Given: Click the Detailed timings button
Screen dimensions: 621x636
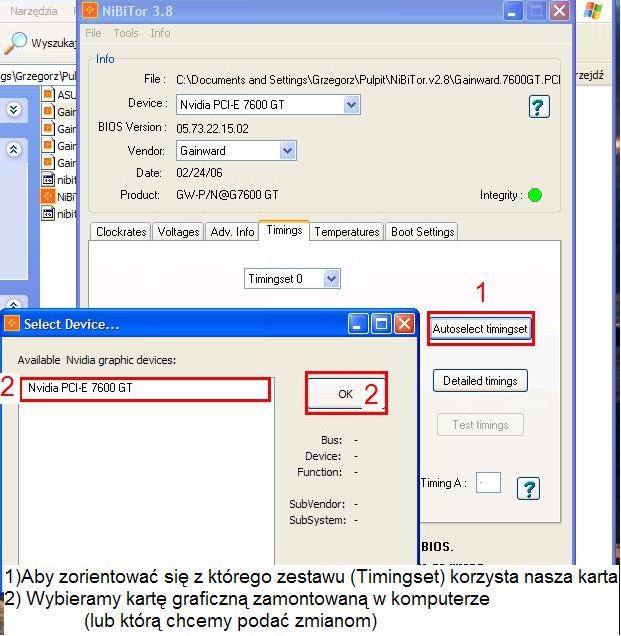Looking at the screenshot, I should point(480,381).
